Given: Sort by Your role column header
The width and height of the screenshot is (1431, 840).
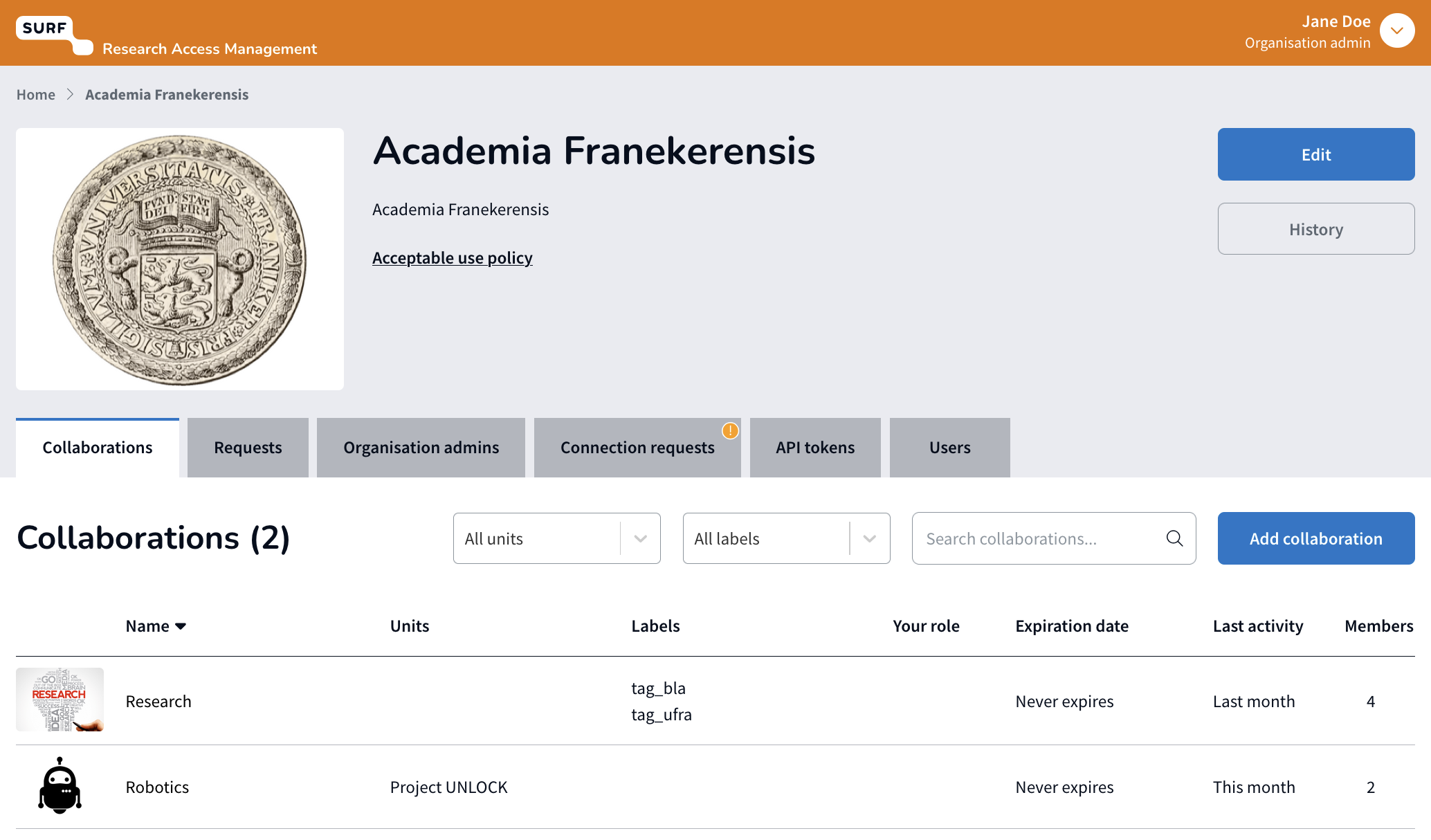Looking at the screenshot, I should tap(926, 626).
